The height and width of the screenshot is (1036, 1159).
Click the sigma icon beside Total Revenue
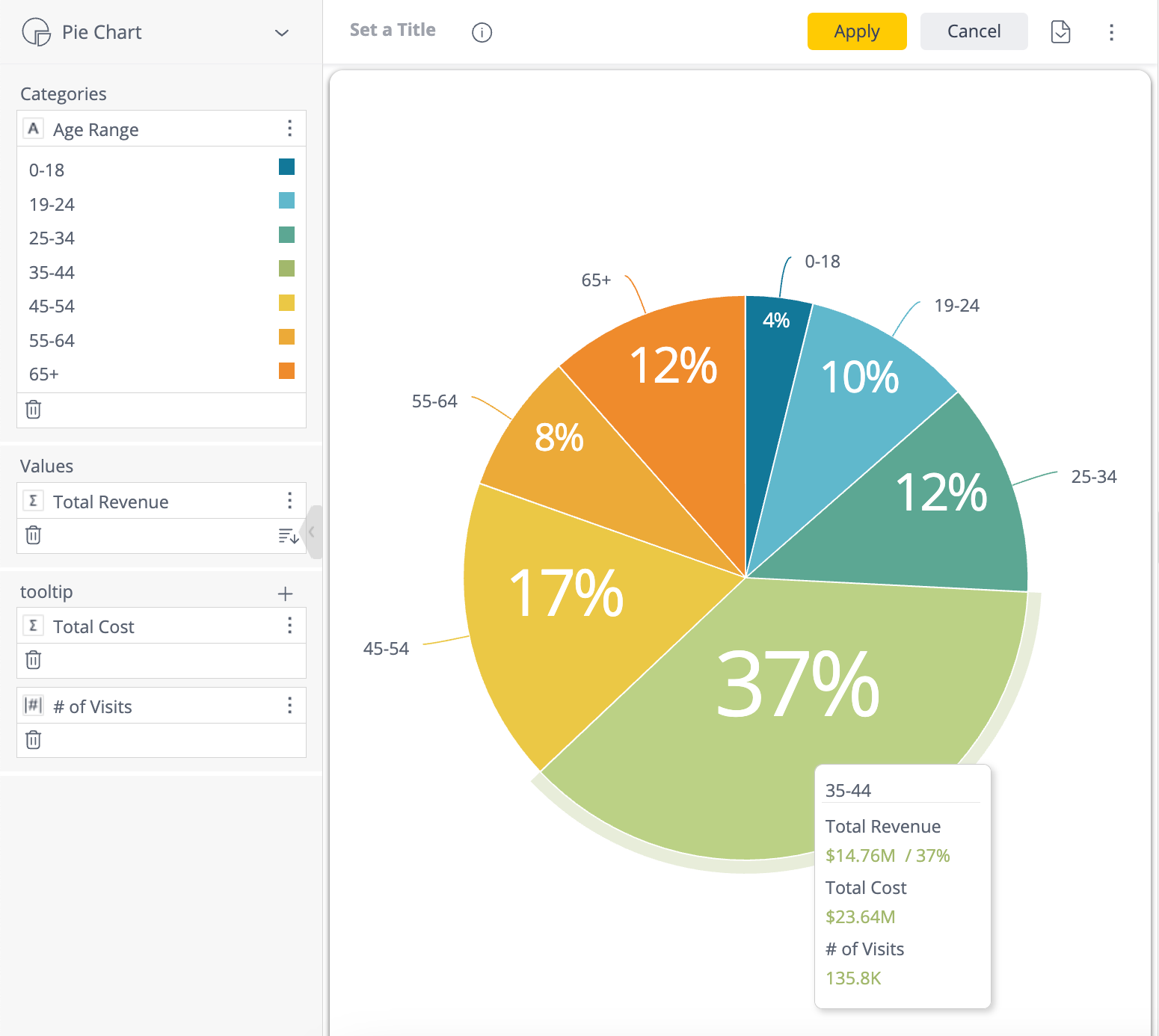33,500
